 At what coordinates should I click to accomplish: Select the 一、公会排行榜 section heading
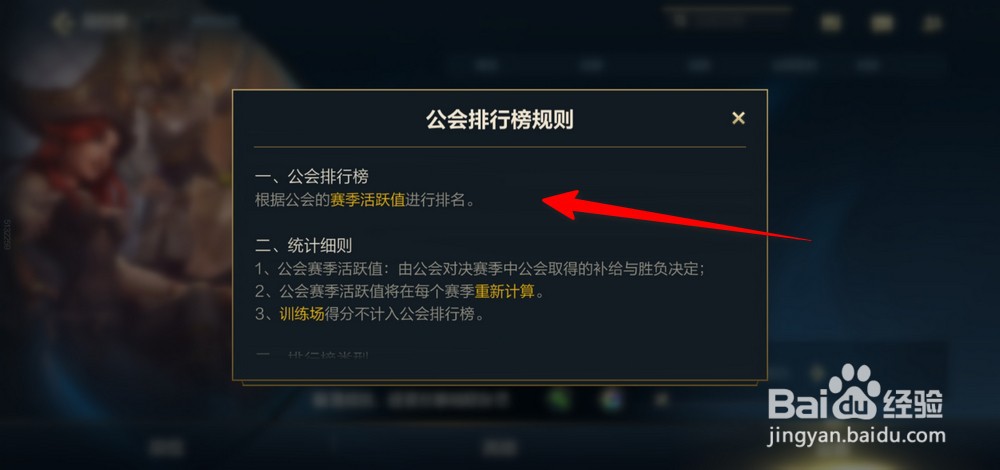tap(311, 176)
